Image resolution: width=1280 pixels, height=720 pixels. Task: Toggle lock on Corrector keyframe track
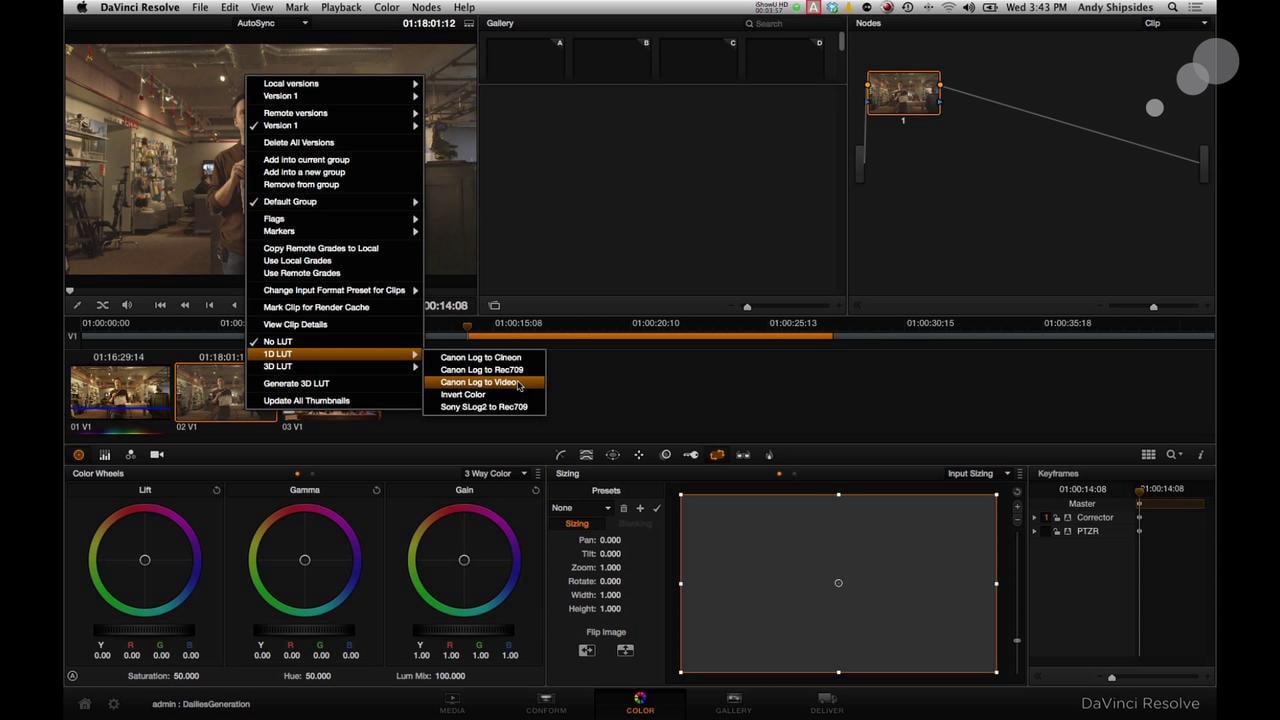click(1056, 518)
